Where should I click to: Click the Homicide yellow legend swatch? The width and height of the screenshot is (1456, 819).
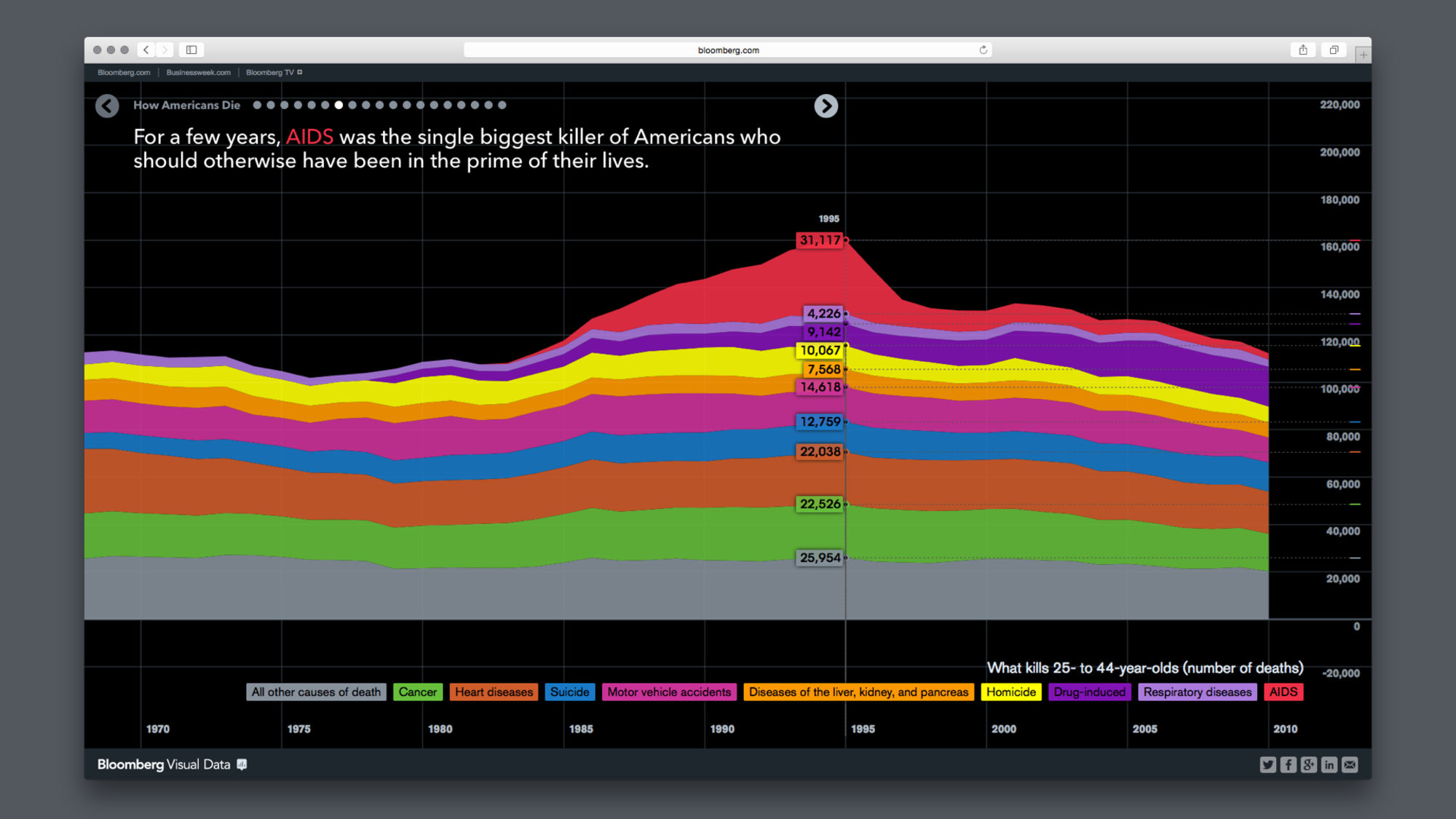[x=1010, y=692]
